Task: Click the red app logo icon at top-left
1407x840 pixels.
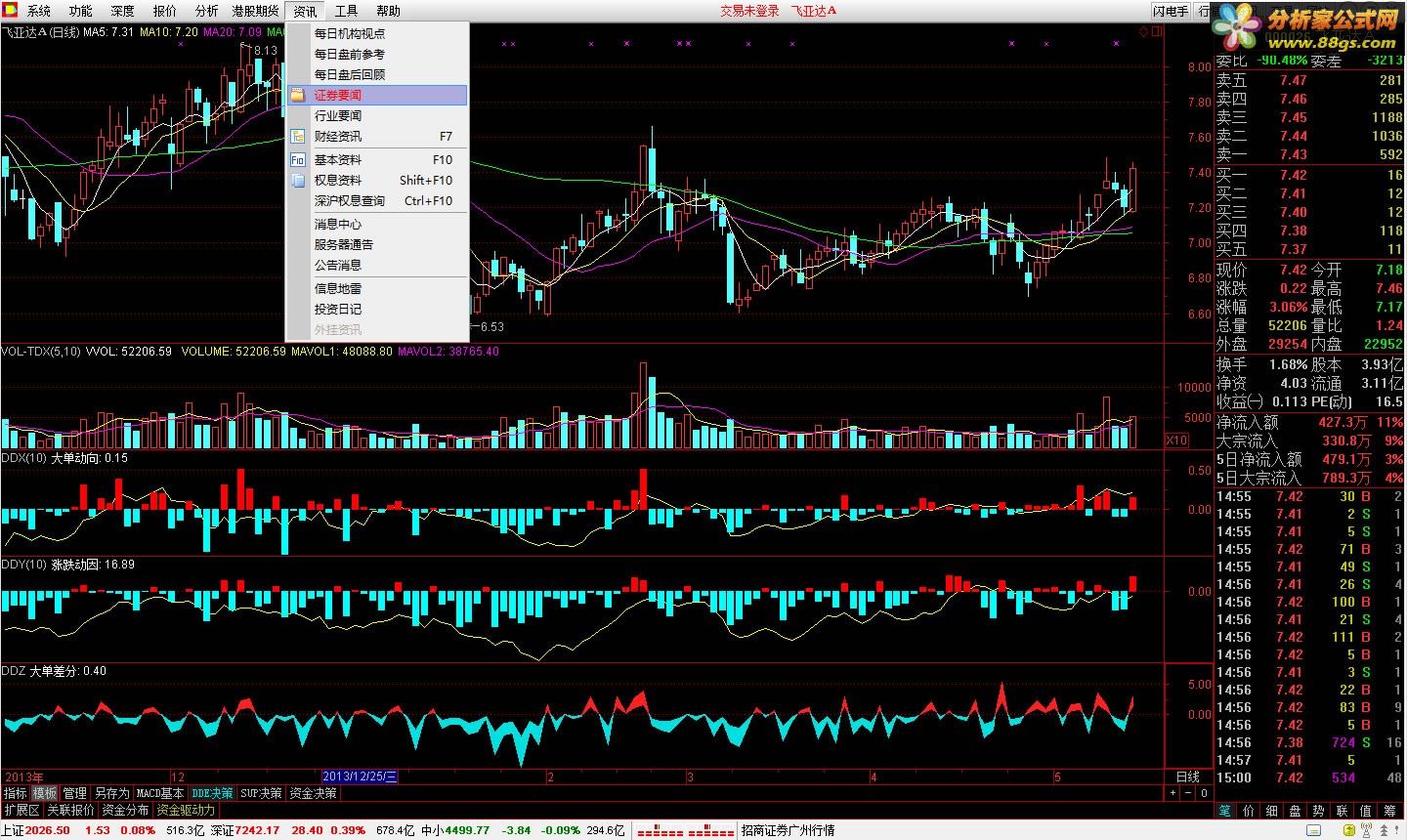Action: (x=9, y=10)
